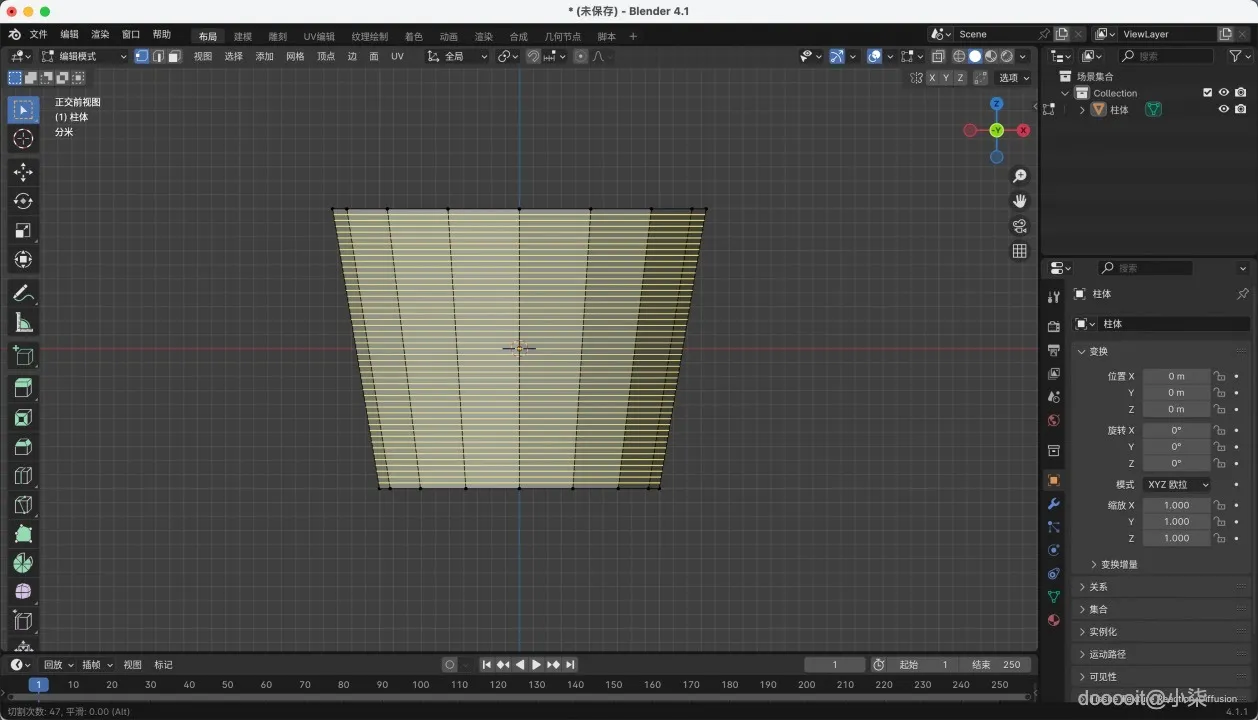Select the Rotate tool

pyautogui.click(x=23, y=201)
